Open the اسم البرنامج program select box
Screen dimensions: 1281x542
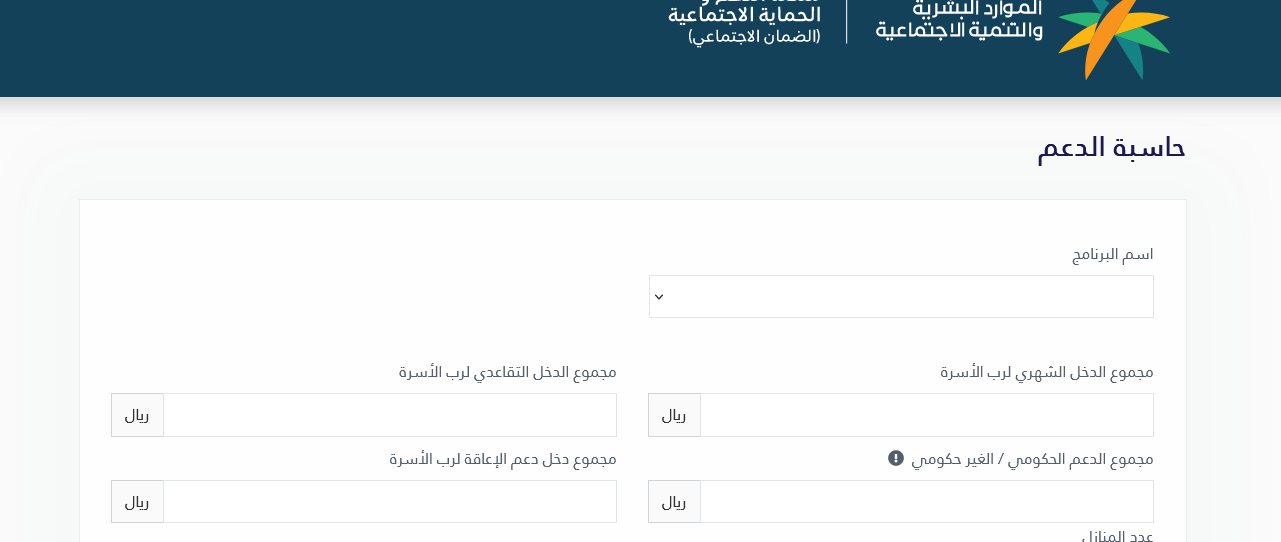pos(901,297)
